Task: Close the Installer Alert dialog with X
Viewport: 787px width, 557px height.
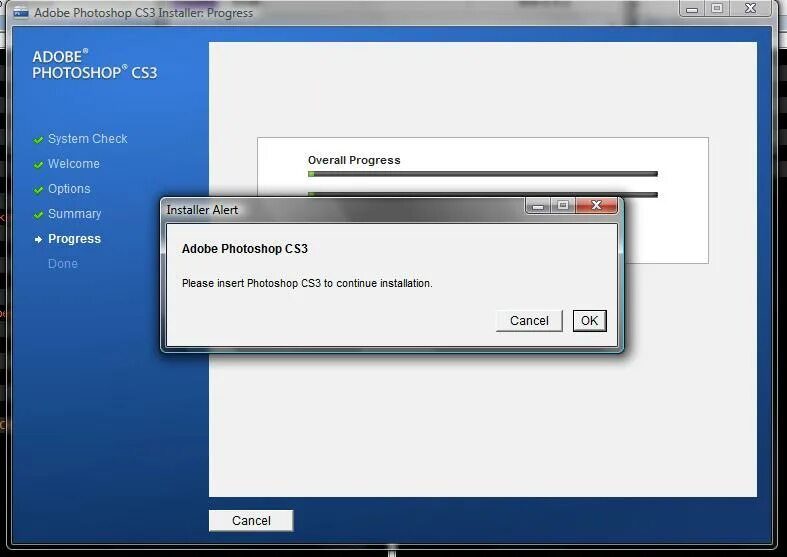Action: click(x=596, y=205)
